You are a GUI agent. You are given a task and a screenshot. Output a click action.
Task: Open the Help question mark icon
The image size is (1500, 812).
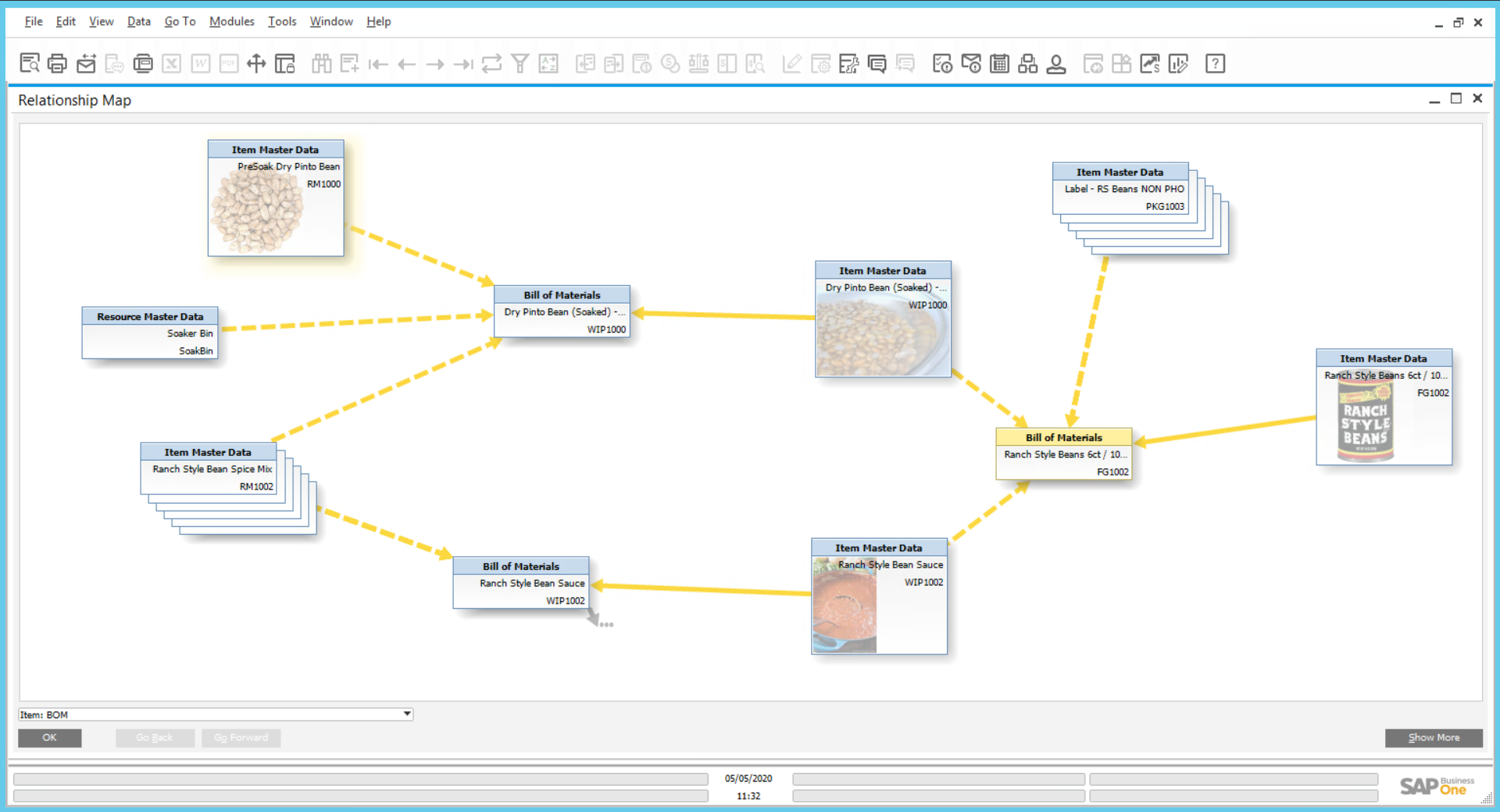(1215, 63)
